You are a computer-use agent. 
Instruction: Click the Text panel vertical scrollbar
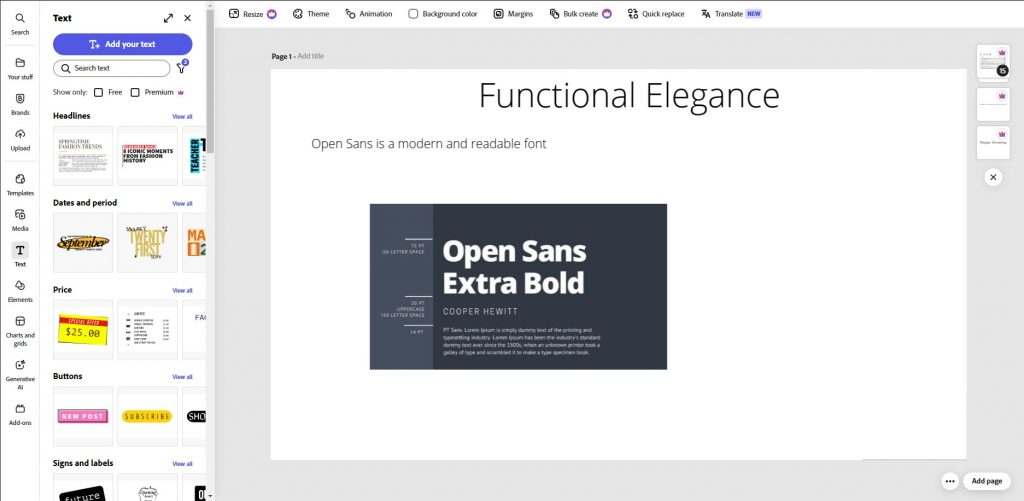210,82
